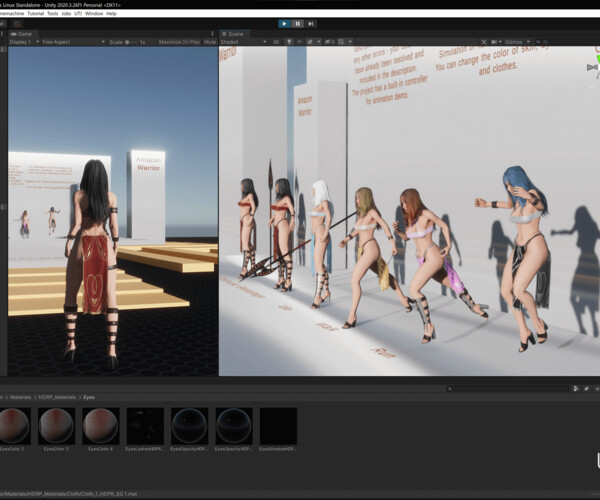600x500 pixels.
Task: Toggle the Scene view grid icon
Action: point(341,42)
